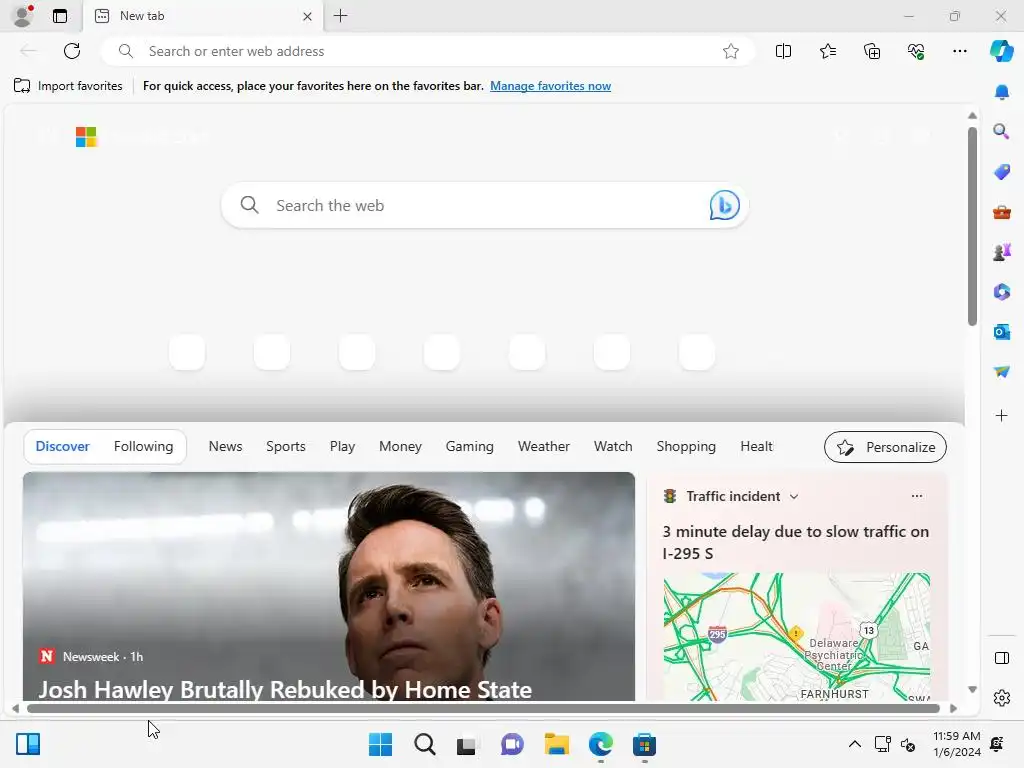Refresh the current page
Image resolution: width=1024 pixels, height=768 pixels.
72,51
